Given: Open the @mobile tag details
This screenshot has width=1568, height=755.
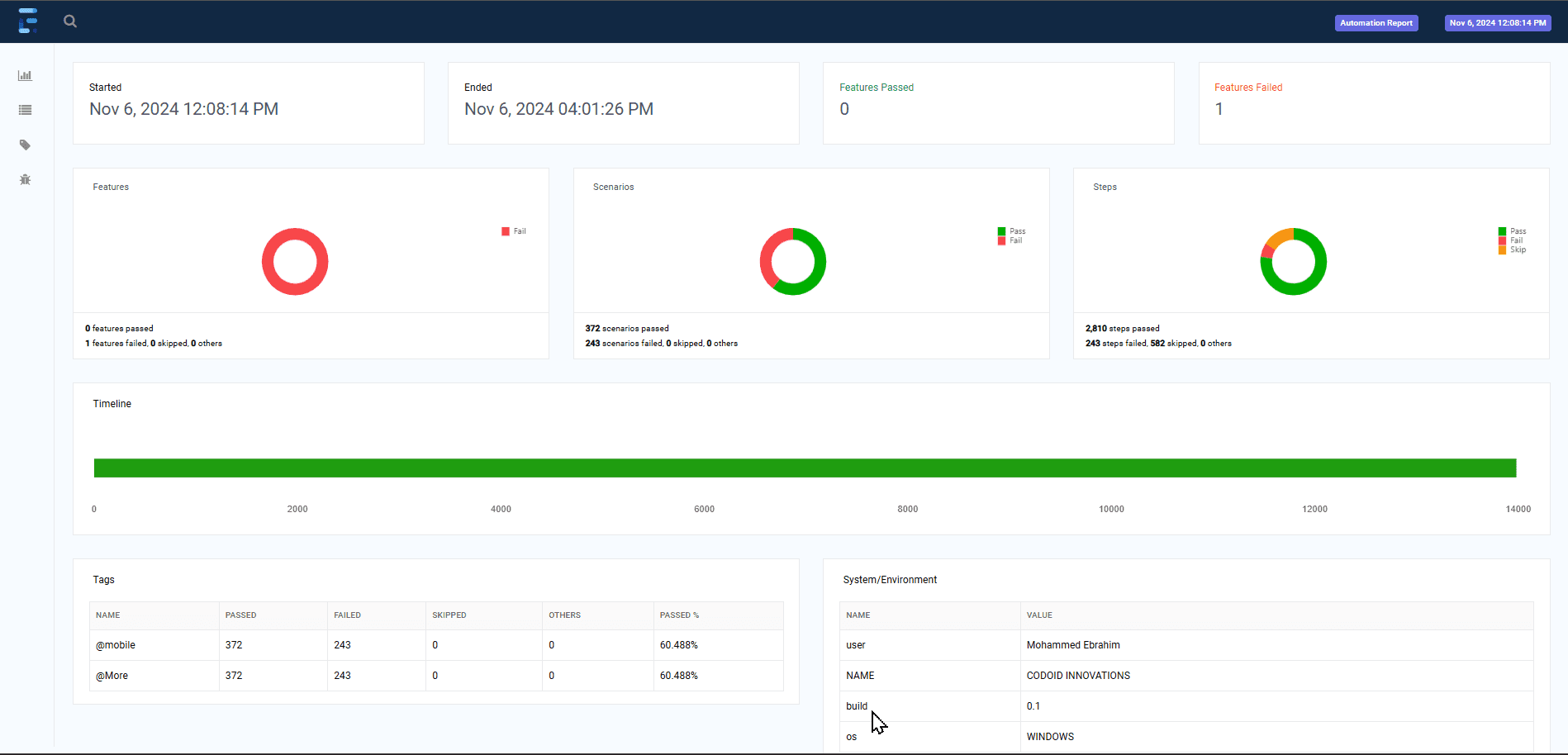Looking at the screenshot, I should tap(115, 645).
